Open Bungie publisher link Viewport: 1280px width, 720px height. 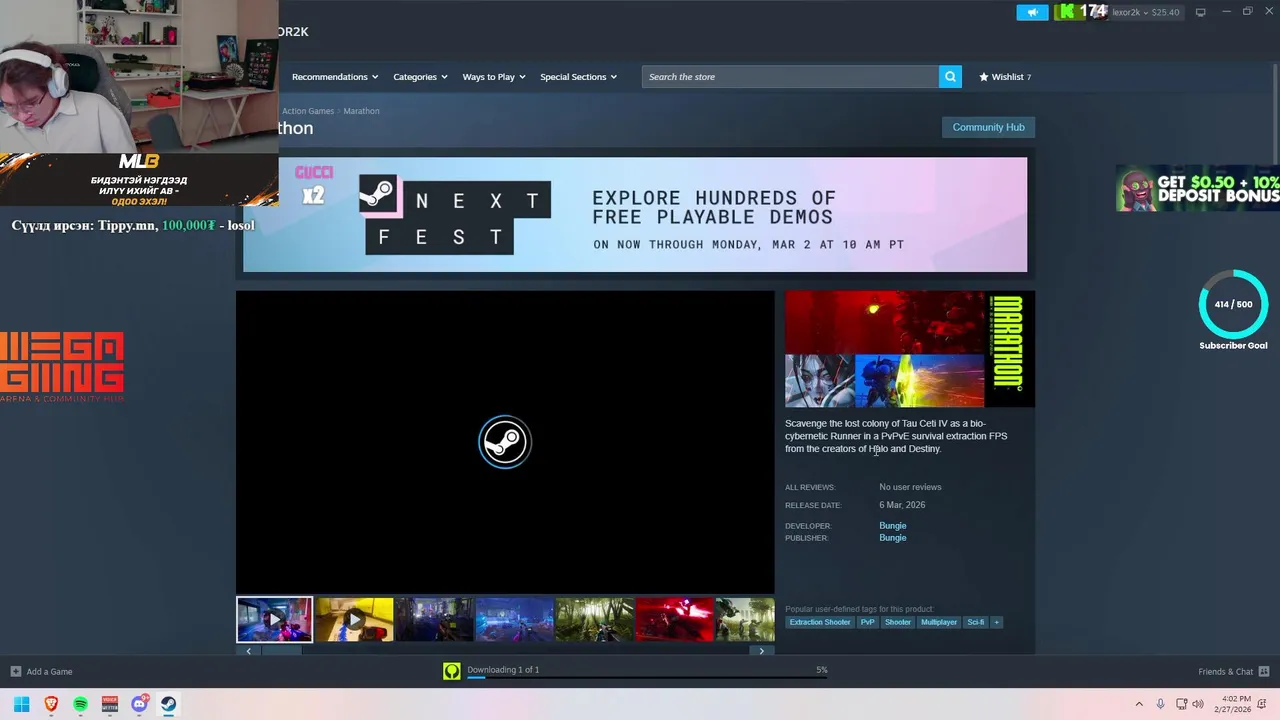tap(892, 538)
